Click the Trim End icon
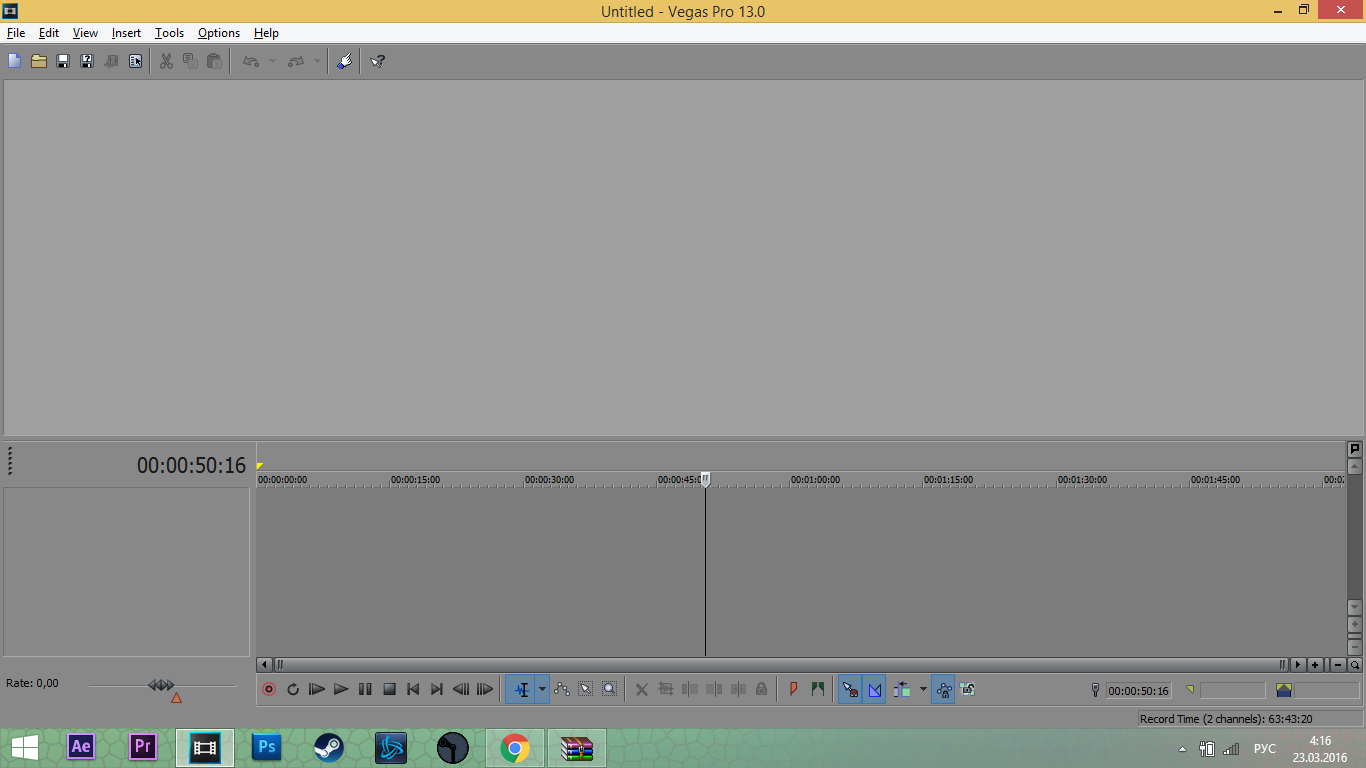The height and width of the screenshot is (768, 1366). pos(714,689)
